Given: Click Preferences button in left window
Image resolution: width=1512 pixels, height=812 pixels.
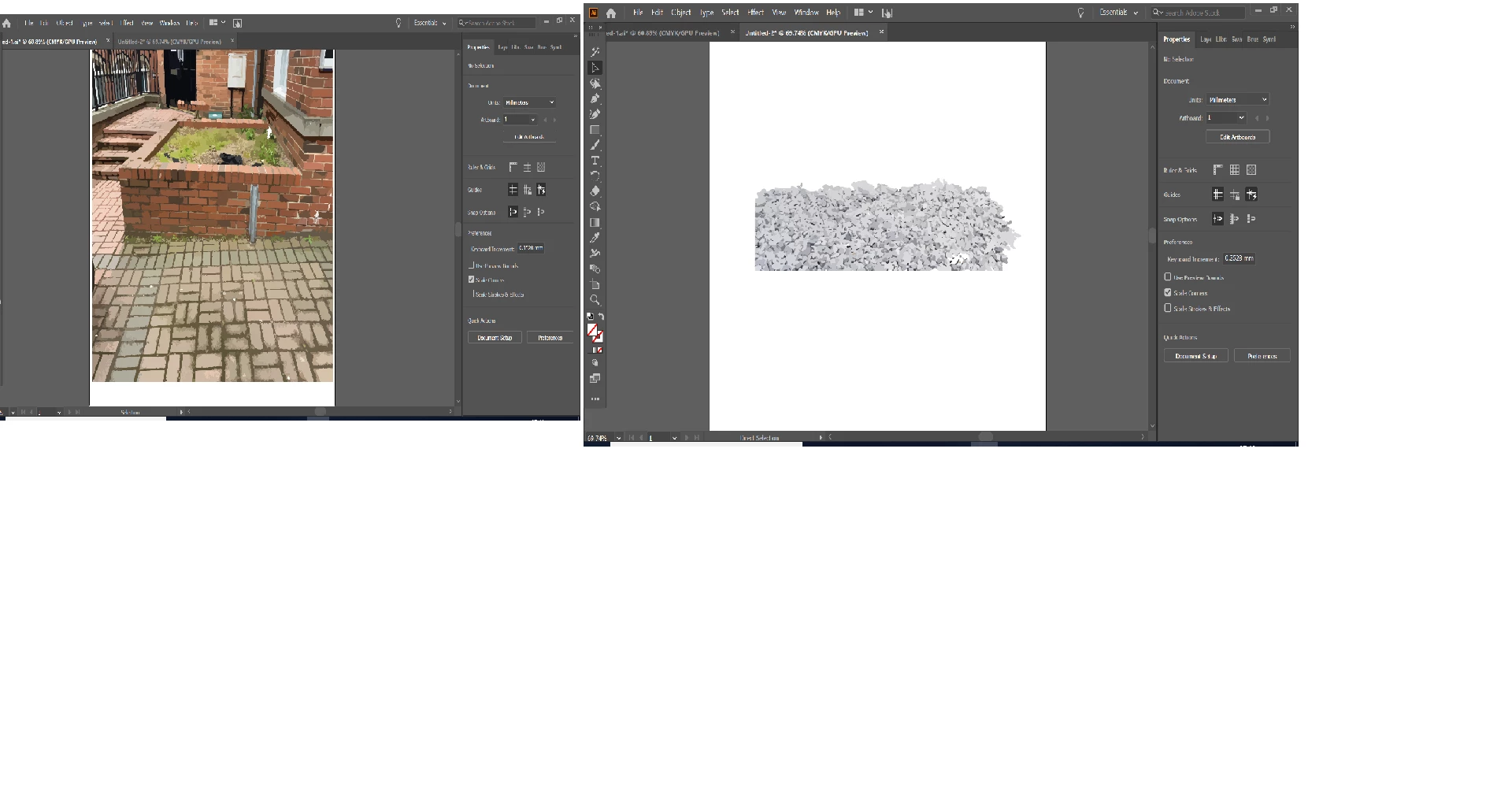Looking at the screenshot, I should click(550, 338).
